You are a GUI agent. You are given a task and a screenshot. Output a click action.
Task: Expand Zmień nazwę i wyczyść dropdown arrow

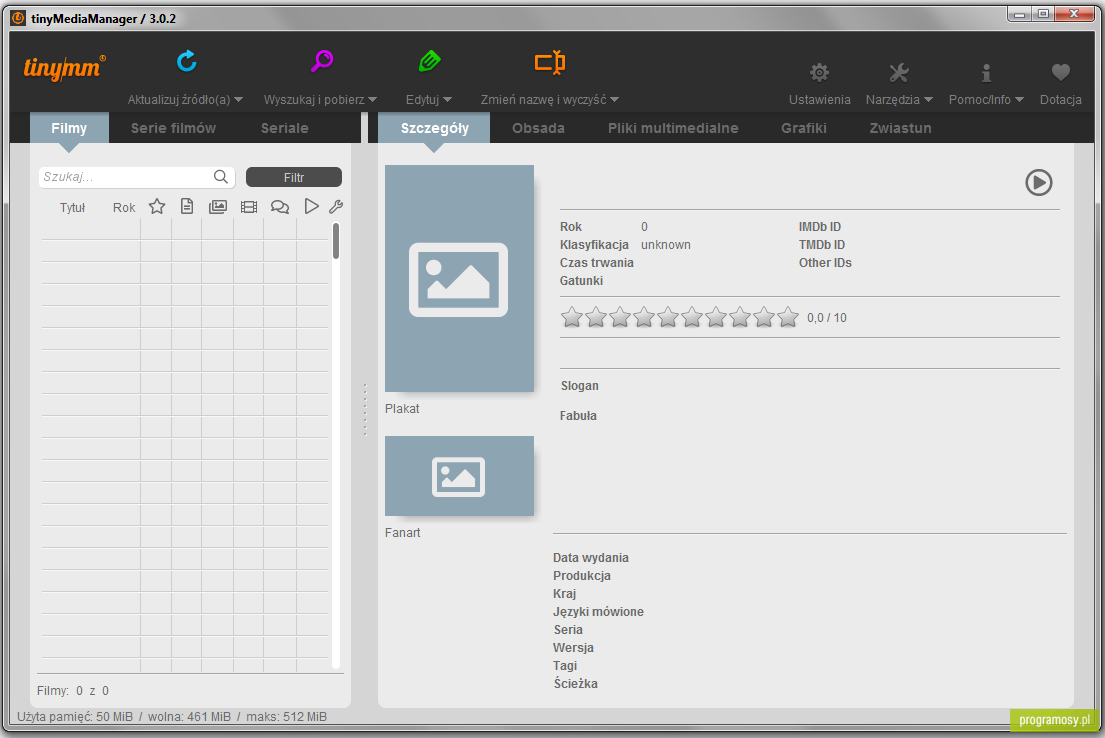(615, 100)
